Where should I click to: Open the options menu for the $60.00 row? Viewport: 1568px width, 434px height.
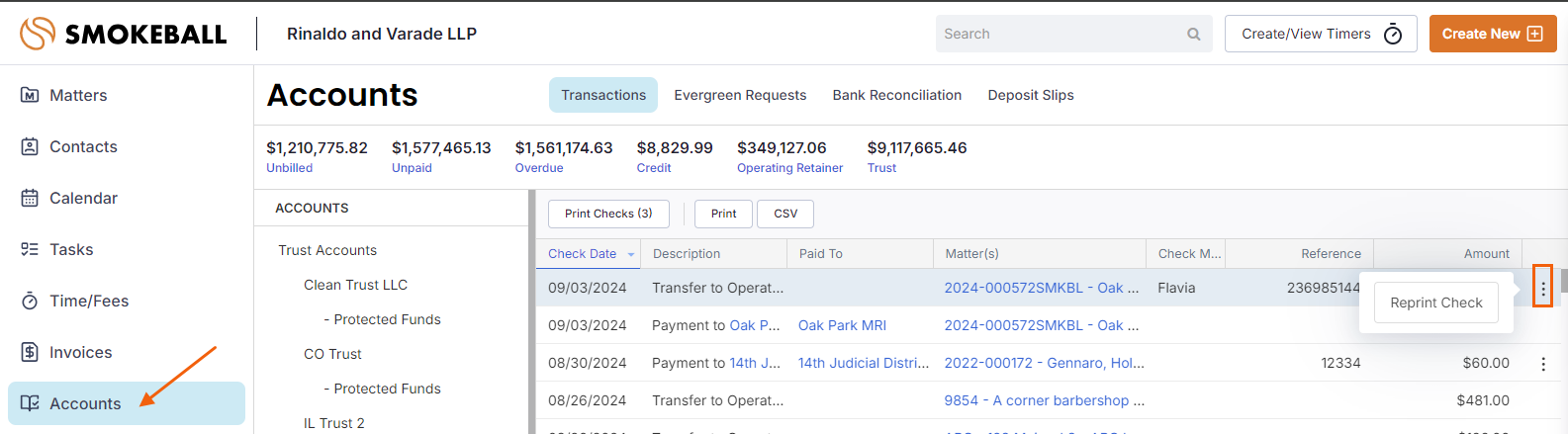(x=1543, y=364)
